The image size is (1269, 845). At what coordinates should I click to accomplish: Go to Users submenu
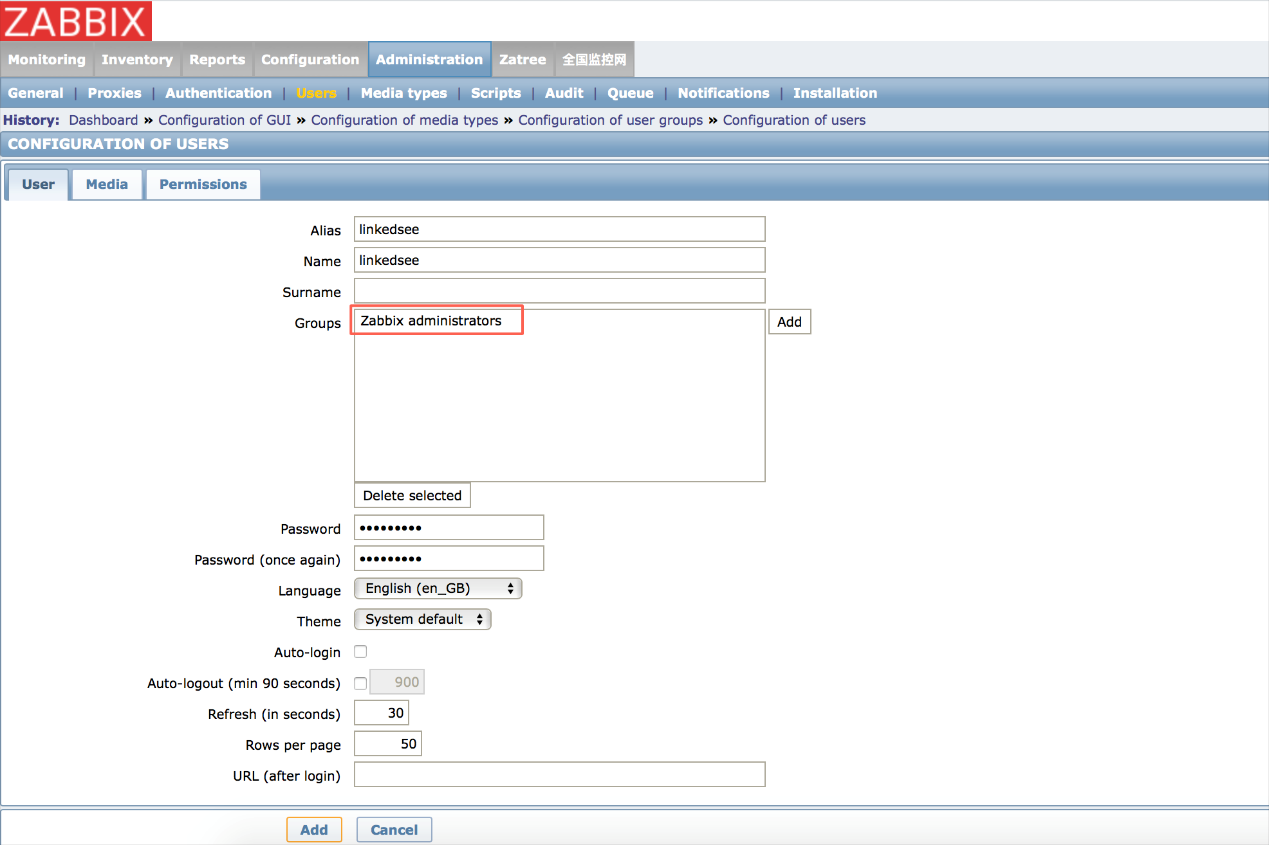pyautogui.click(x=316, y=93)
